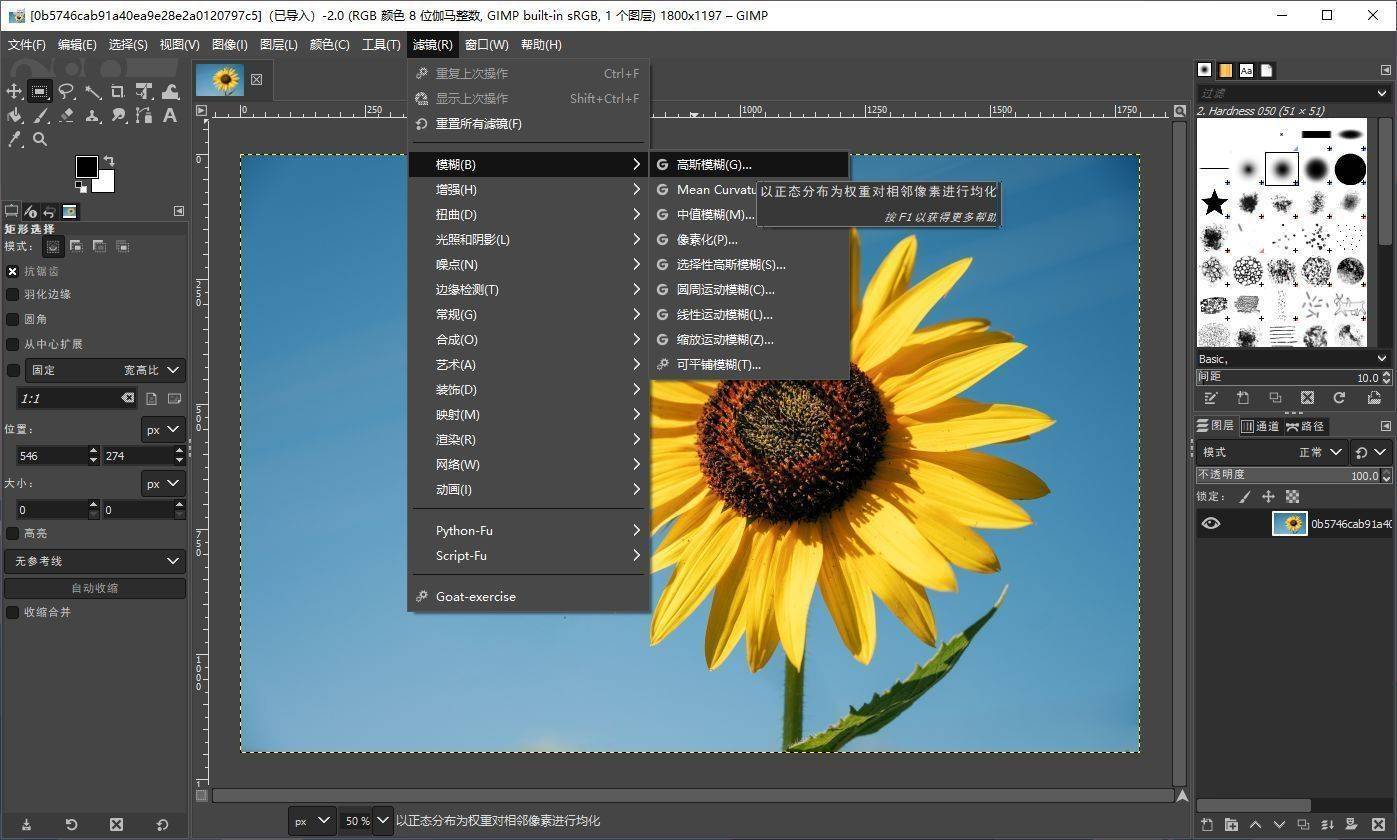Open the 颜色(C) menu
This screenshot has height=840, width=1397.
(330, 44)
